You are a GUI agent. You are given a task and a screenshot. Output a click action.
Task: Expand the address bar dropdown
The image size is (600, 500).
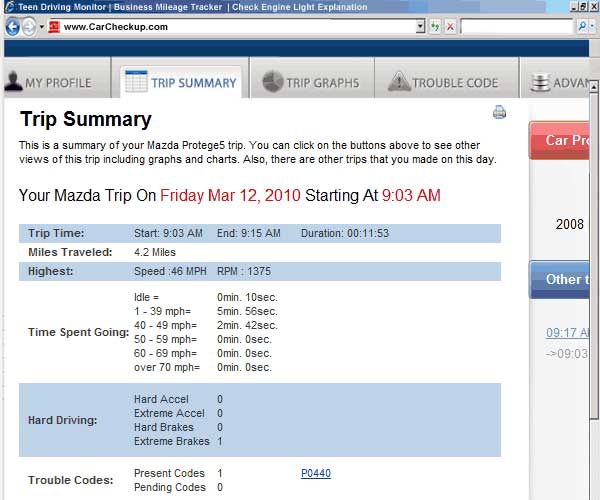coord(421,27)
